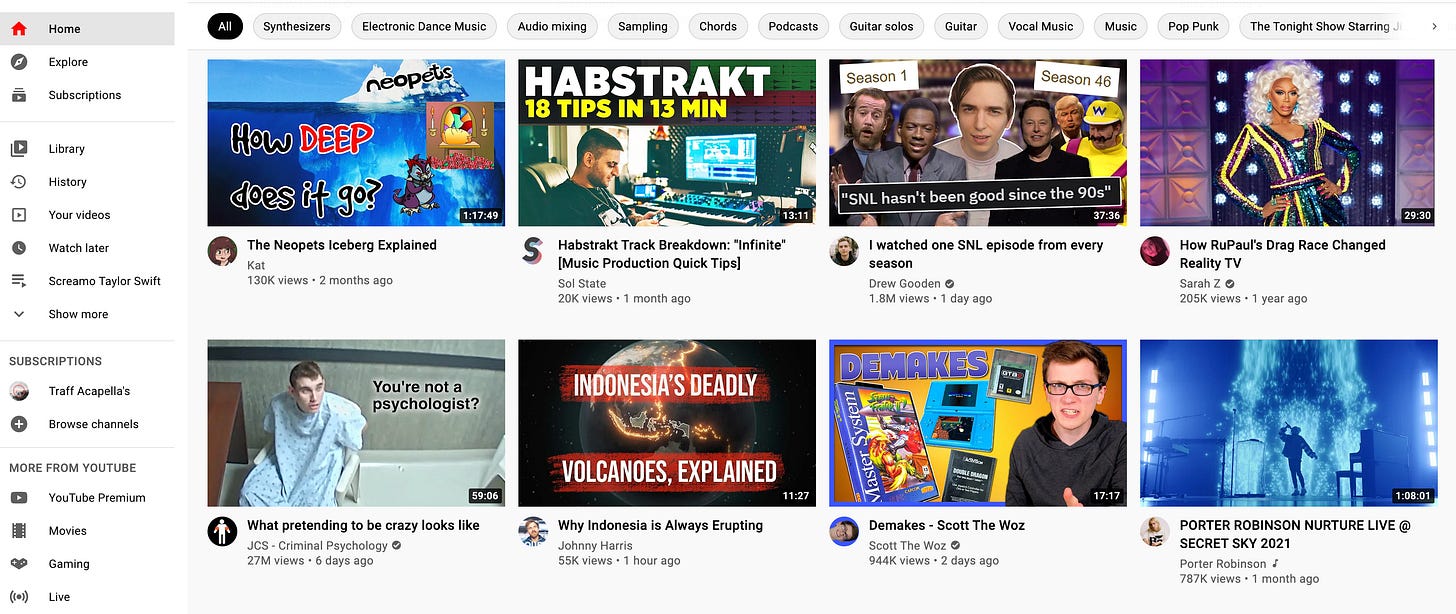
Task: Click the Traff Acapella's channel avatar
Action: (18, 391)
